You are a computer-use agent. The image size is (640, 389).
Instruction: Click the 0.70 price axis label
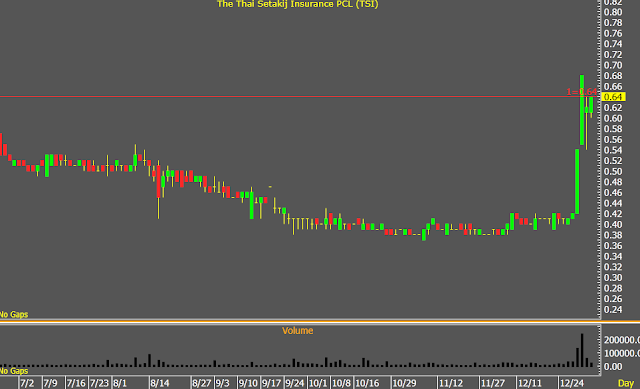click(613, 65)
